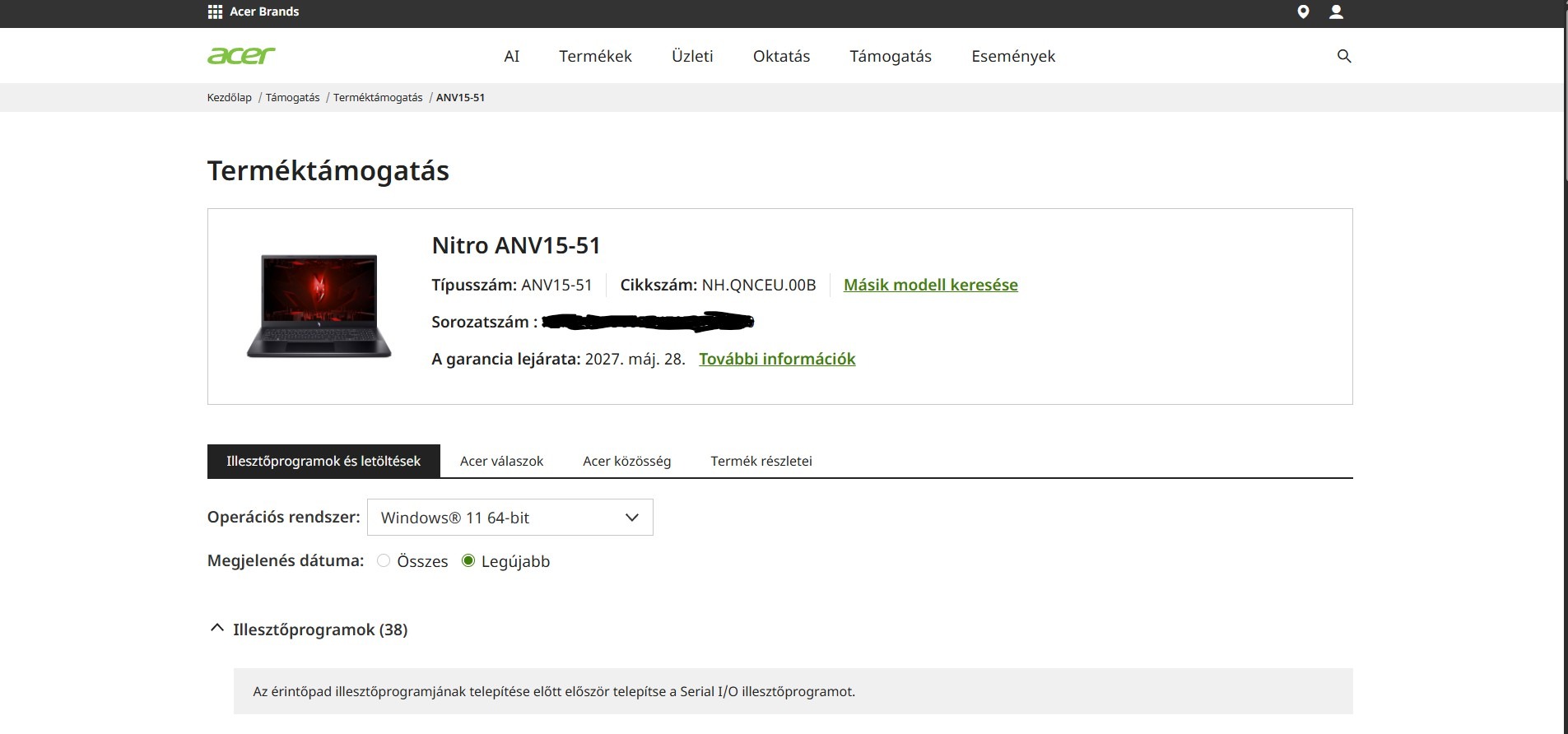Image resolution: width=1568 pixels, height=734 pixels.
Task: Switch to Termék részletei tab
Action: tap(761, 461)
